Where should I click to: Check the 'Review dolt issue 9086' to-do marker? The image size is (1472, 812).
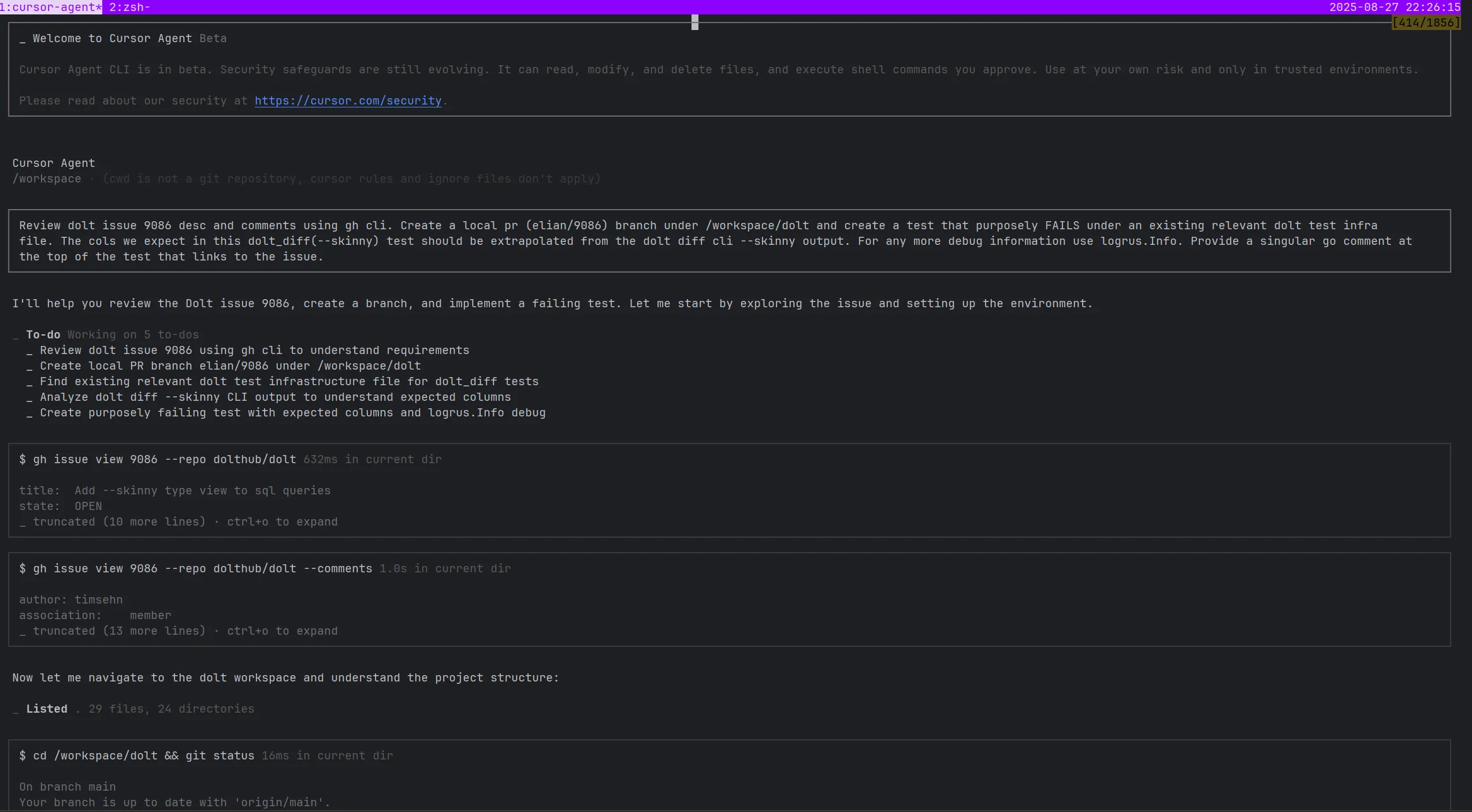(29, 351)
